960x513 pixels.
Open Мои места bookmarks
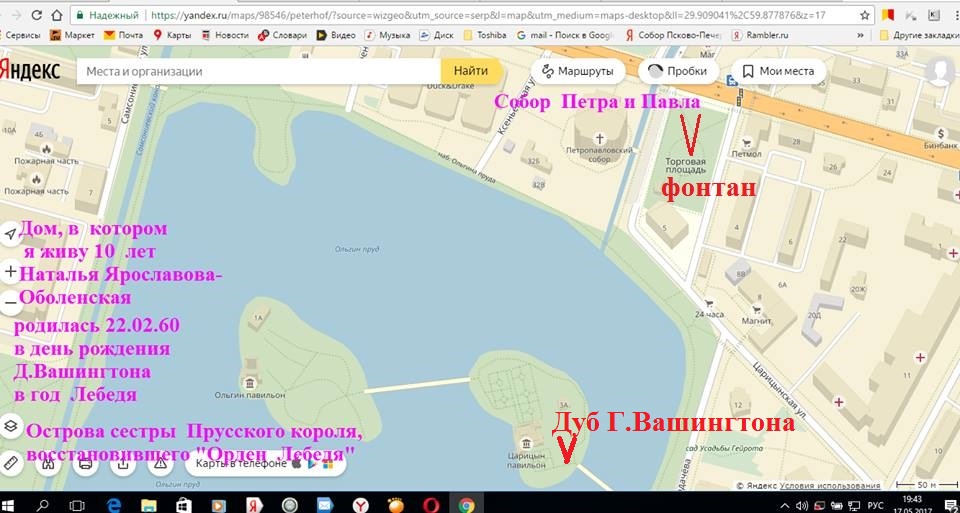point(778,71)
